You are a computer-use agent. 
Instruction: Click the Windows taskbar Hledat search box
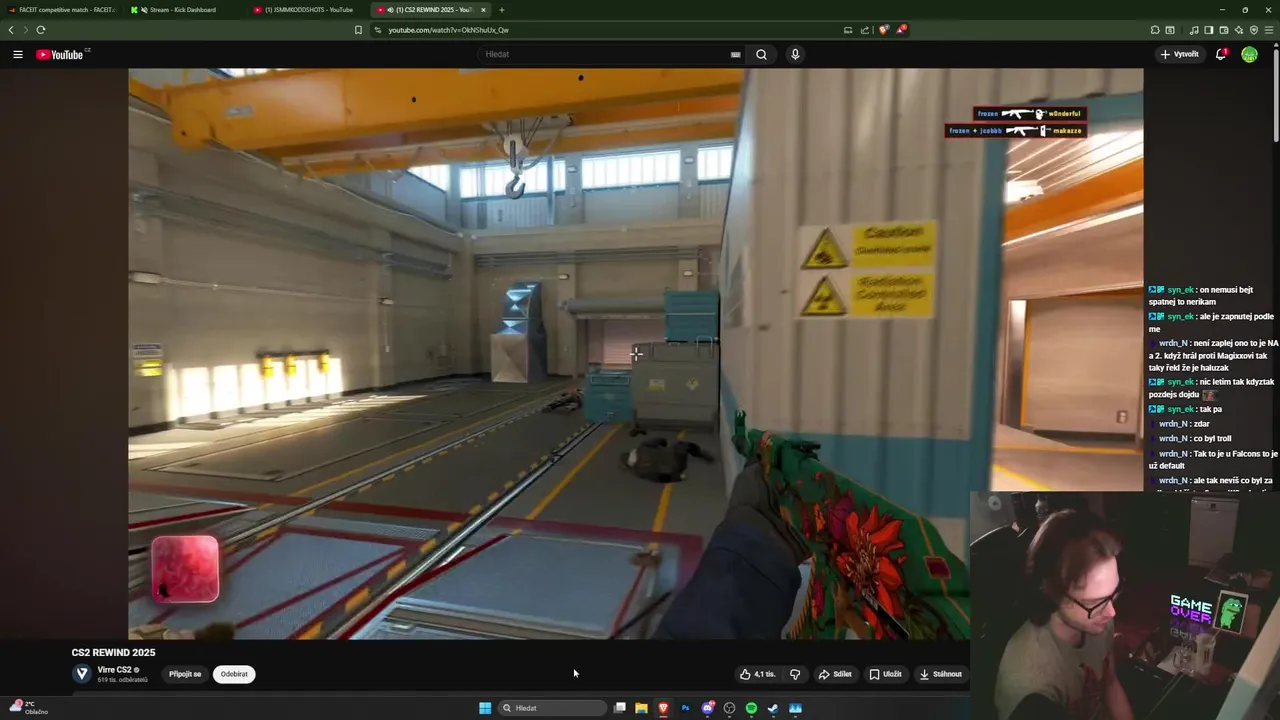(x=553, y=708)
